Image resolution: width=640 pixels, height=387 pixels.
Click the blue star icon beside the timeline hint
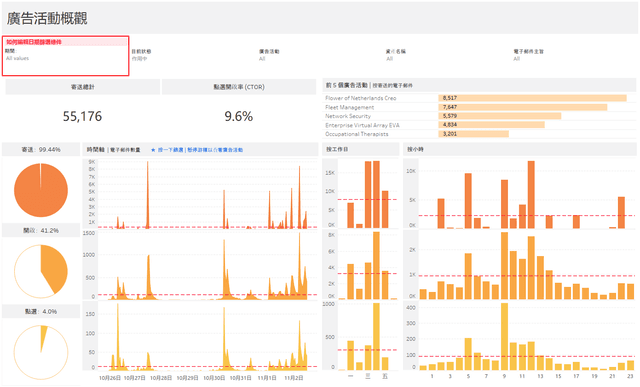[153, 150]
